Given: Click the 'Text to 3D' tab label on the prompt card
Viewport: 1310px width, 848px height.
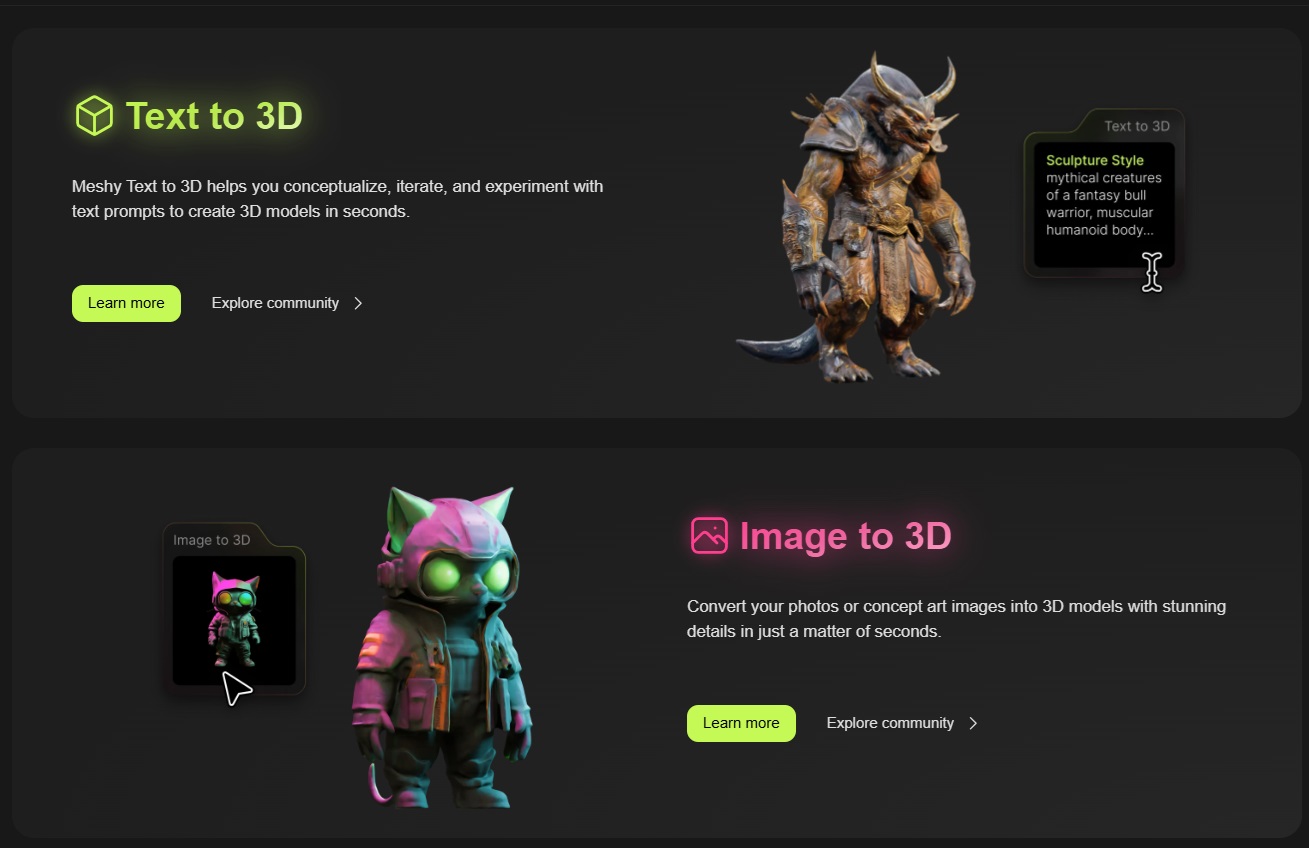Looking at the screenshot, I should click(x=1137, y=126).
